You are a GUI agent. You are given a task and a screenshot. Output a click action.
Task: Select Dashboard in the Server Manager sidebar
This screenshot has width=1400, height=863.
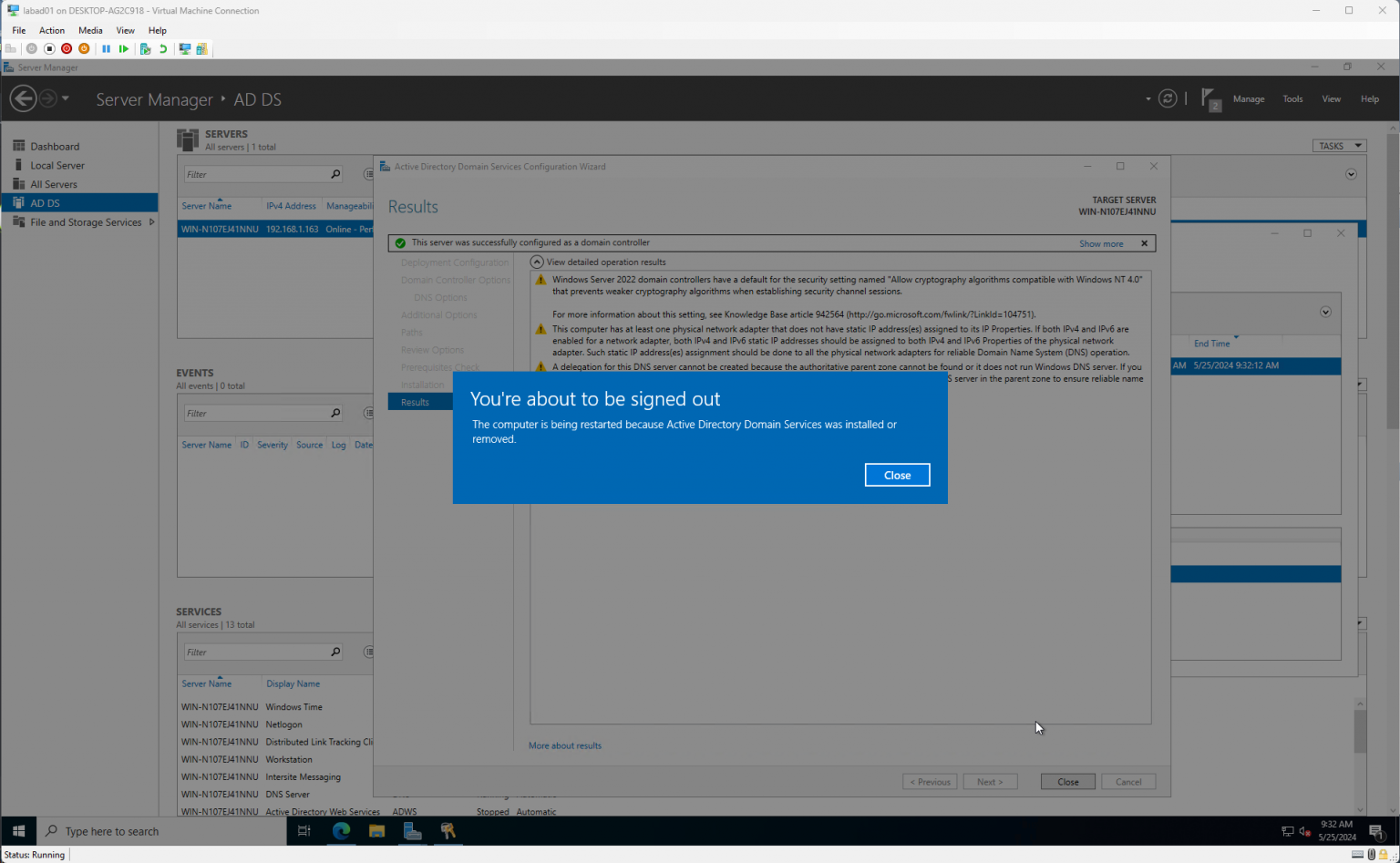point(56,146)
